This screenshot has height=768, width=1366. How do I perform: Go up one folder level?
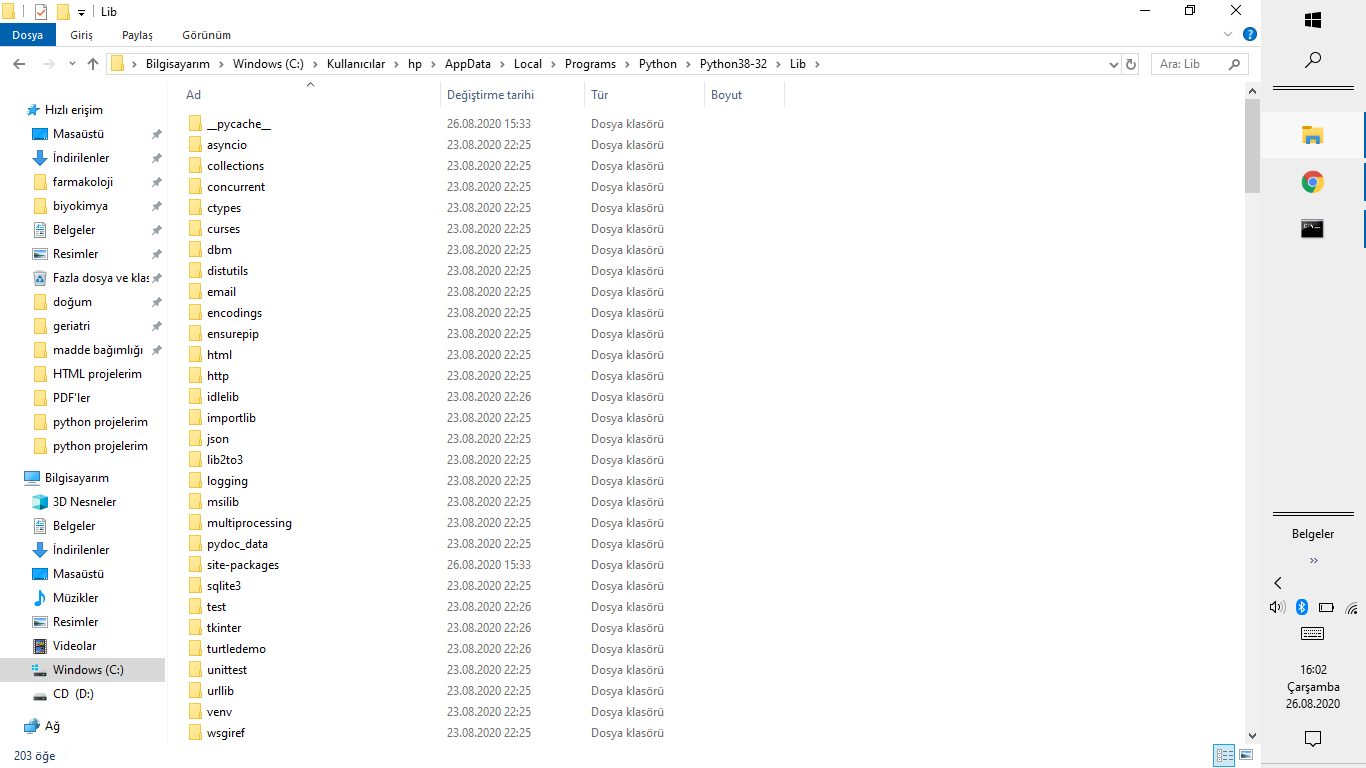coord(93,64)
